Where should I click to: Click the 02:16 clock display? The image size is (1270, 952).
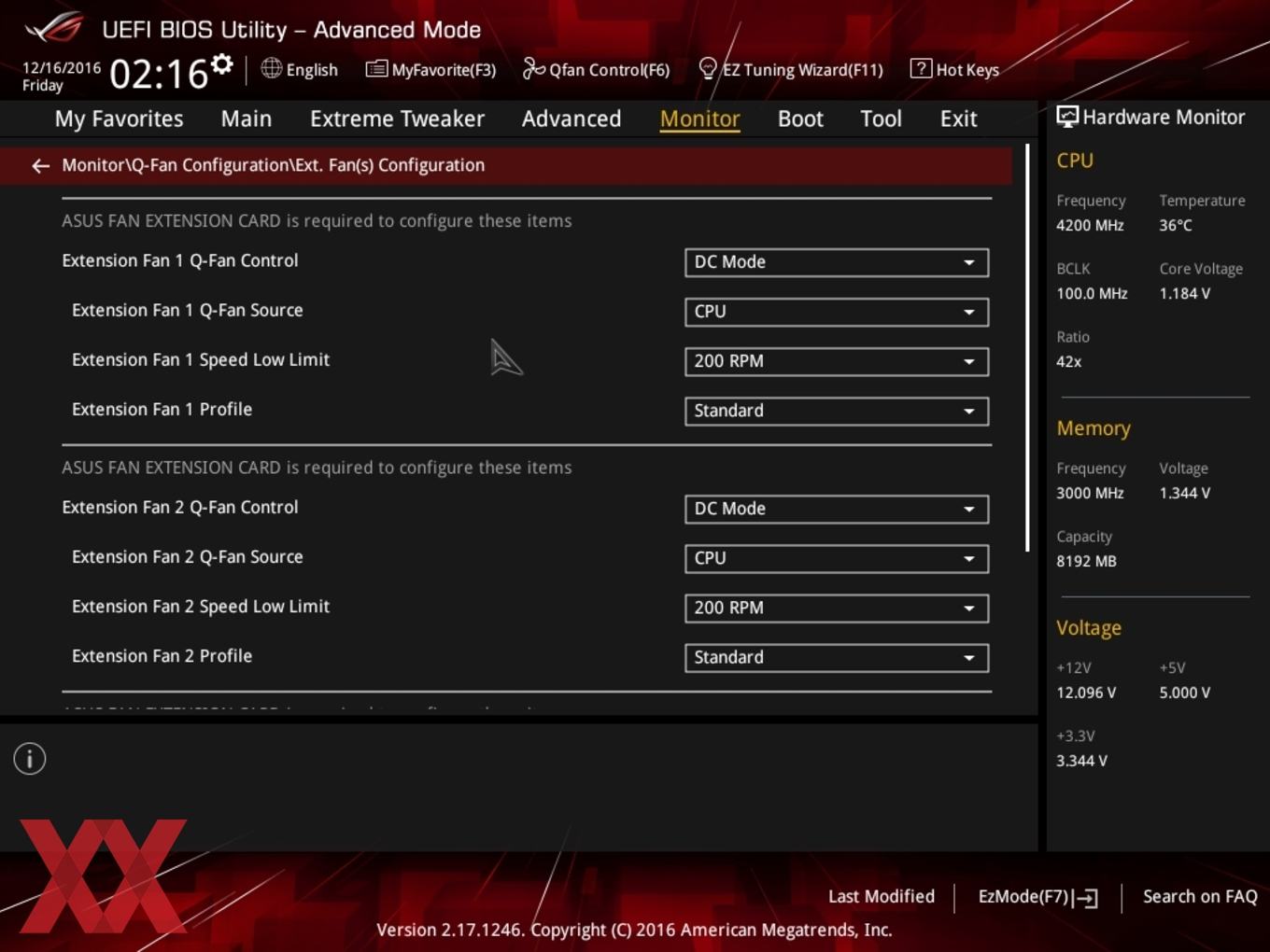[x=159, y=74]
